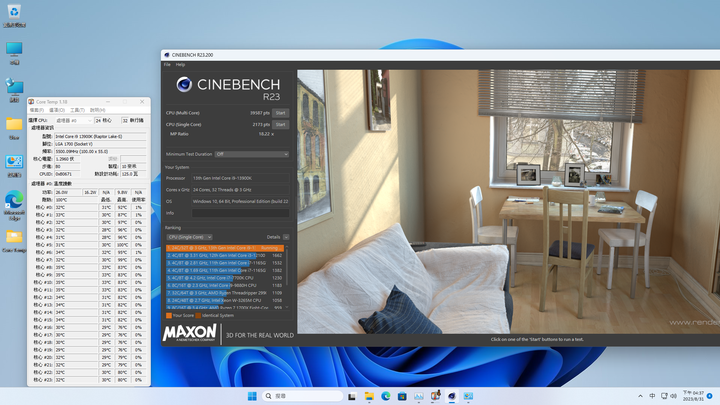Open the taskbar clock and date
The image size is (720, 405).
[x=693, y=396]
